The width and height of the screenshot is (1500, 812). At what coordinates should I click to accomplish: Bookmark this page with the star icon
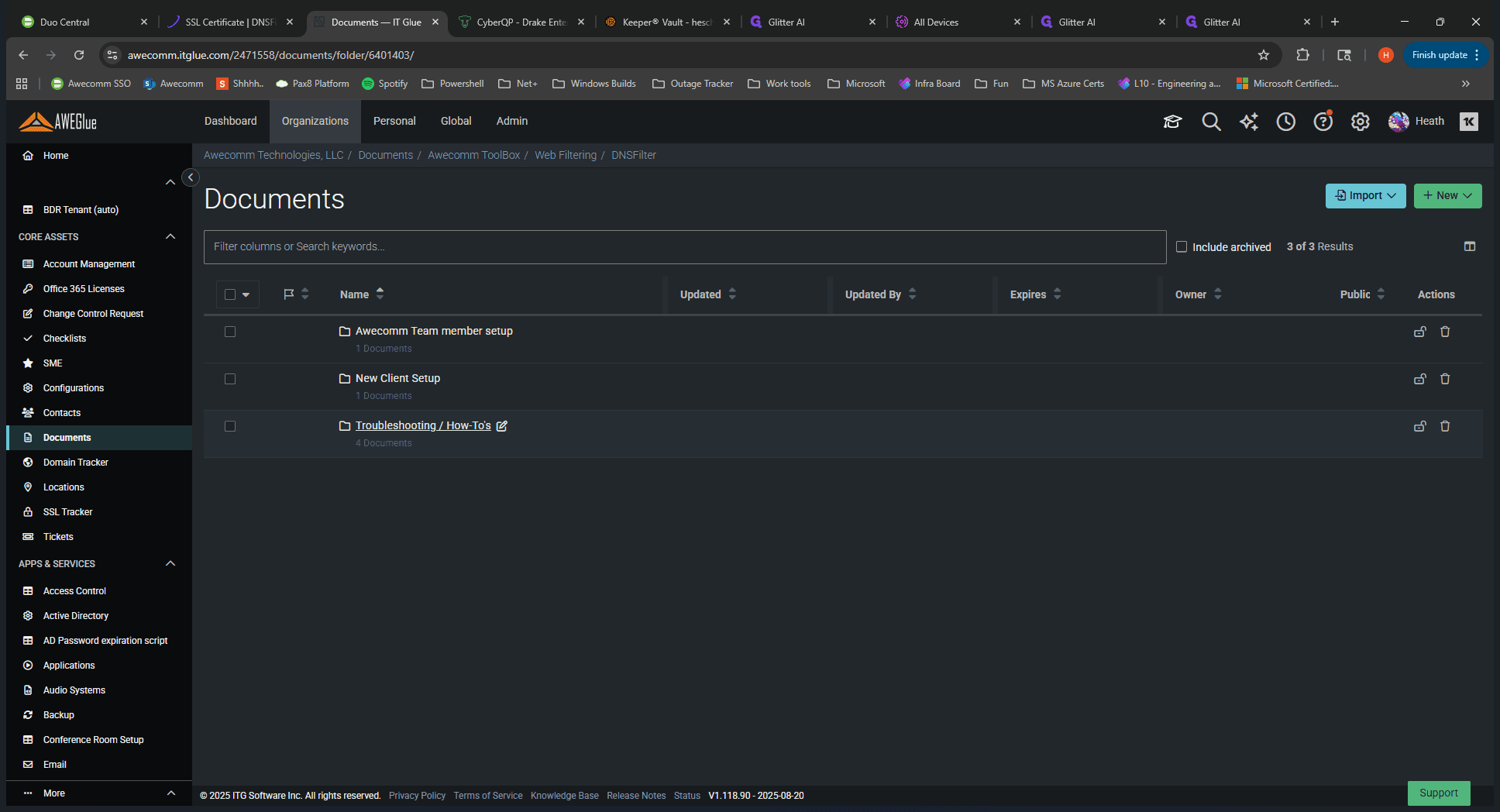pos(1264,55)
